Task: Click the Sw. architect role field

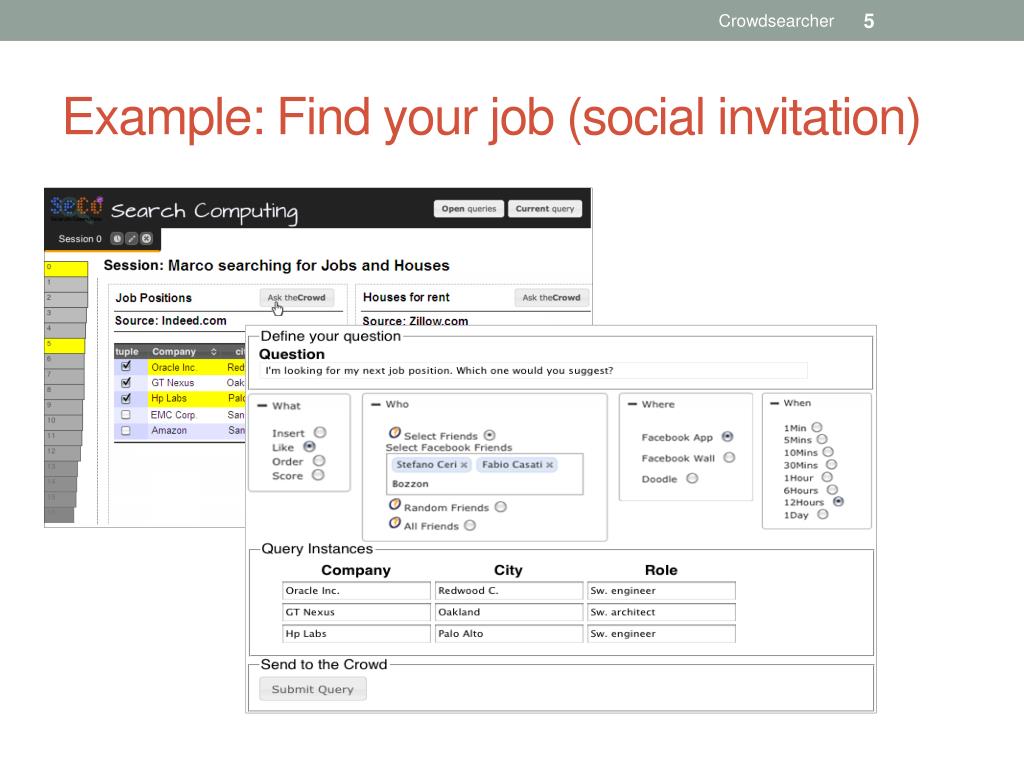Action: (x=662, y=613)
